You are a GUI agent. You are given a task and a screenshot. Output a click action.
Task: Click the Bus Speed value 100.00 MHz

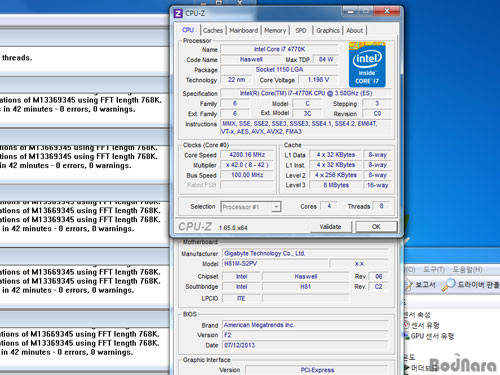[x=247, y=175]
